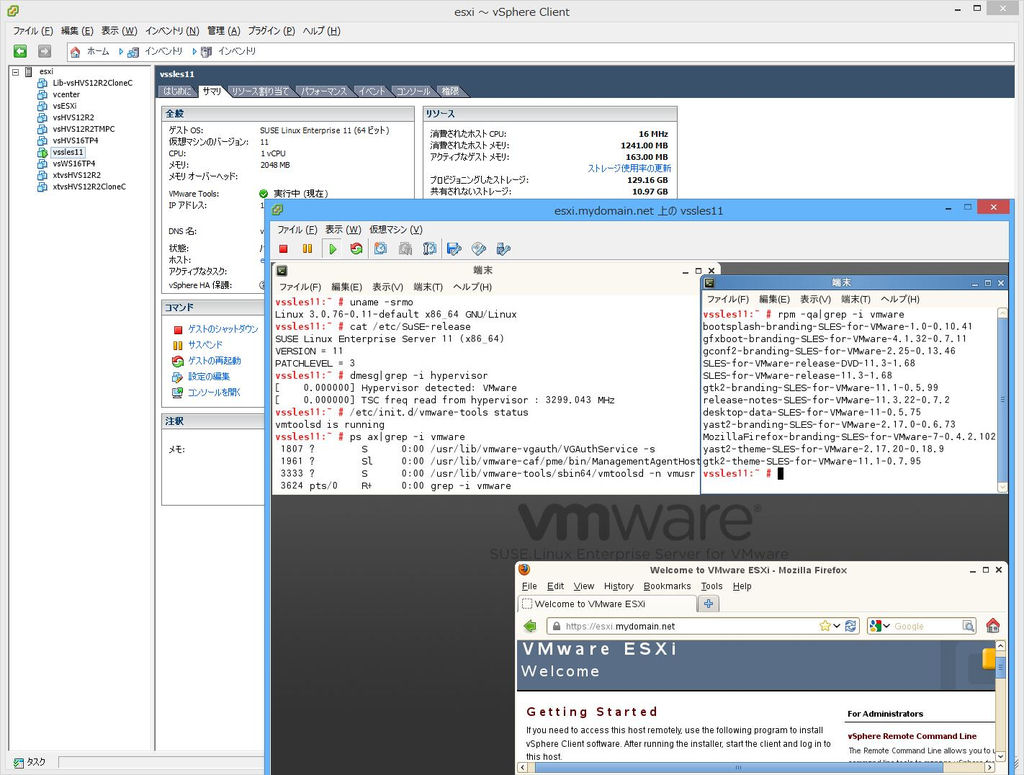The width and height of the screenshot is (1024, 775).
Task: Switch to the コンソール tab
Action: [413, 91]
